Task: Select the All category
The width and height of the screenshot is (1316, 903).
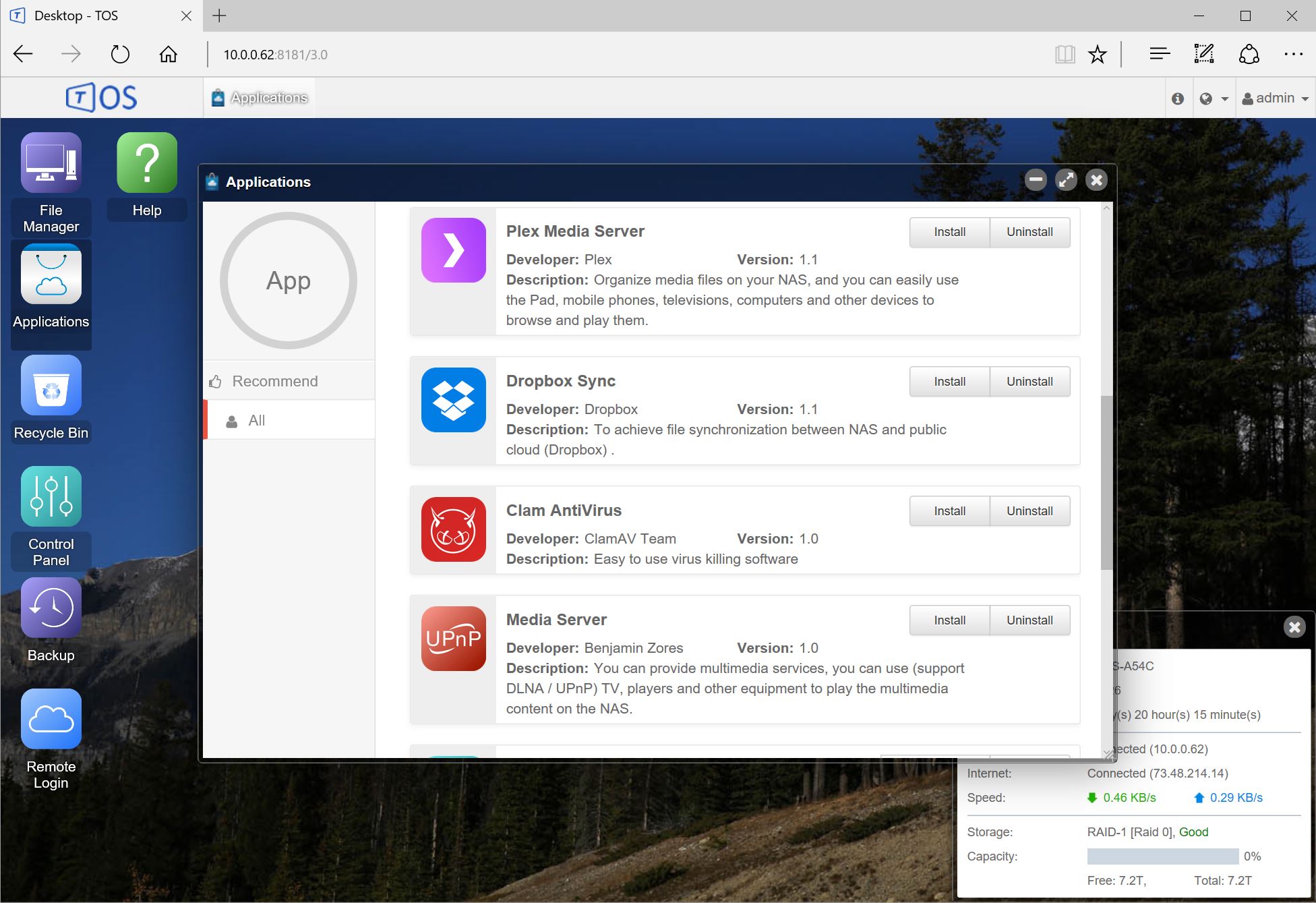Action: (257, 420)
